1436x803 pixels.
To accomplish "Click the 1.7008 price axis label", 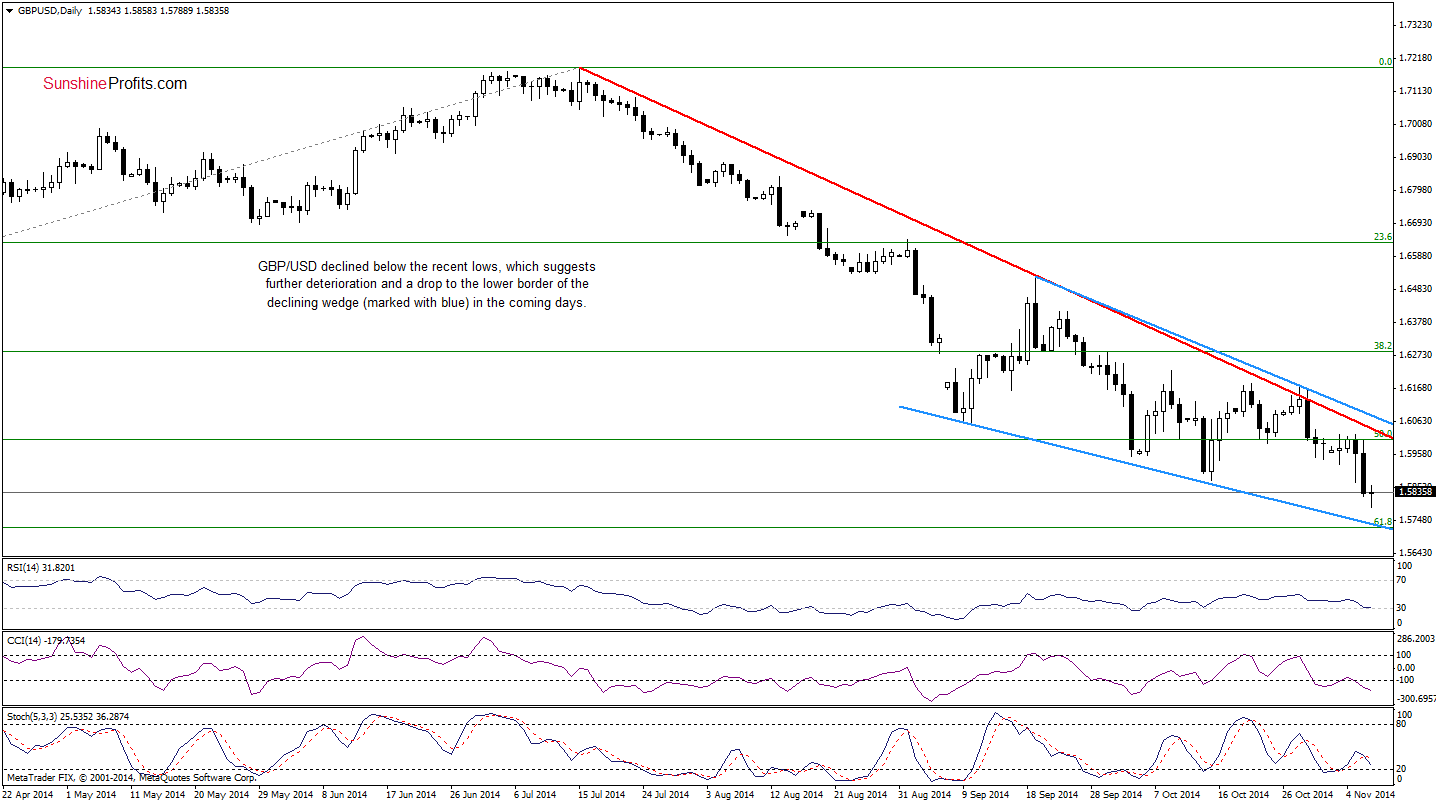I will pos(1415,123).
